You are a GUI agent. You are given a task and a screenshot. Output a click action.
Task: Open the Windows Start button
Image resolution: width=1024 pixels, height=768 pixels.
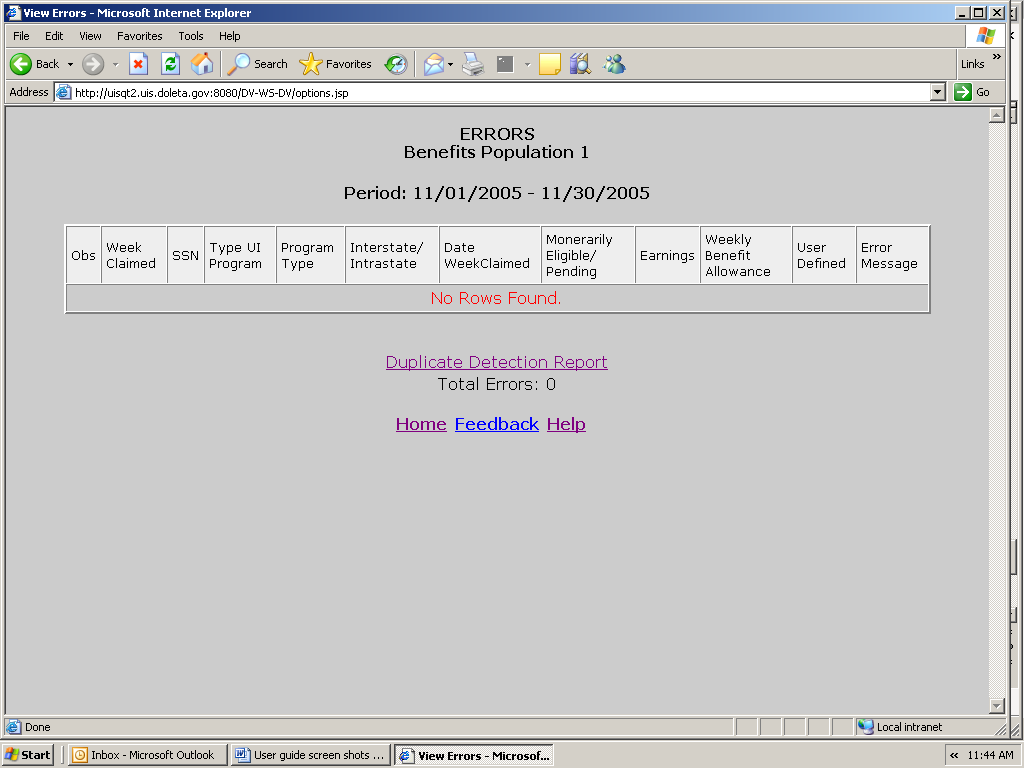click(x=27, y=755)
